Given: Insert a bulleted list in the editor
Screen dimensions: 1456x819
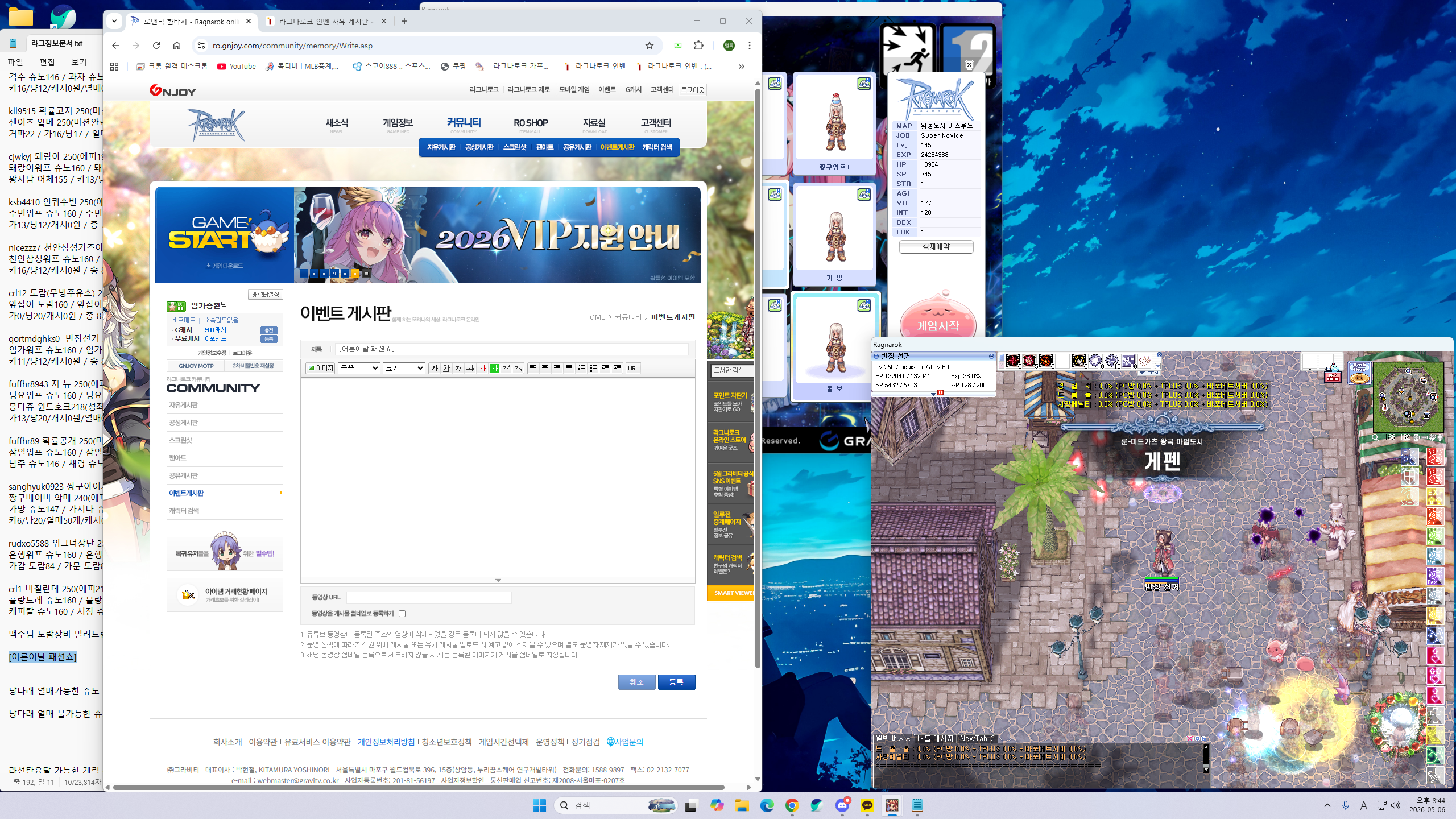Looking at the screenshot, I should coord(593,368).
